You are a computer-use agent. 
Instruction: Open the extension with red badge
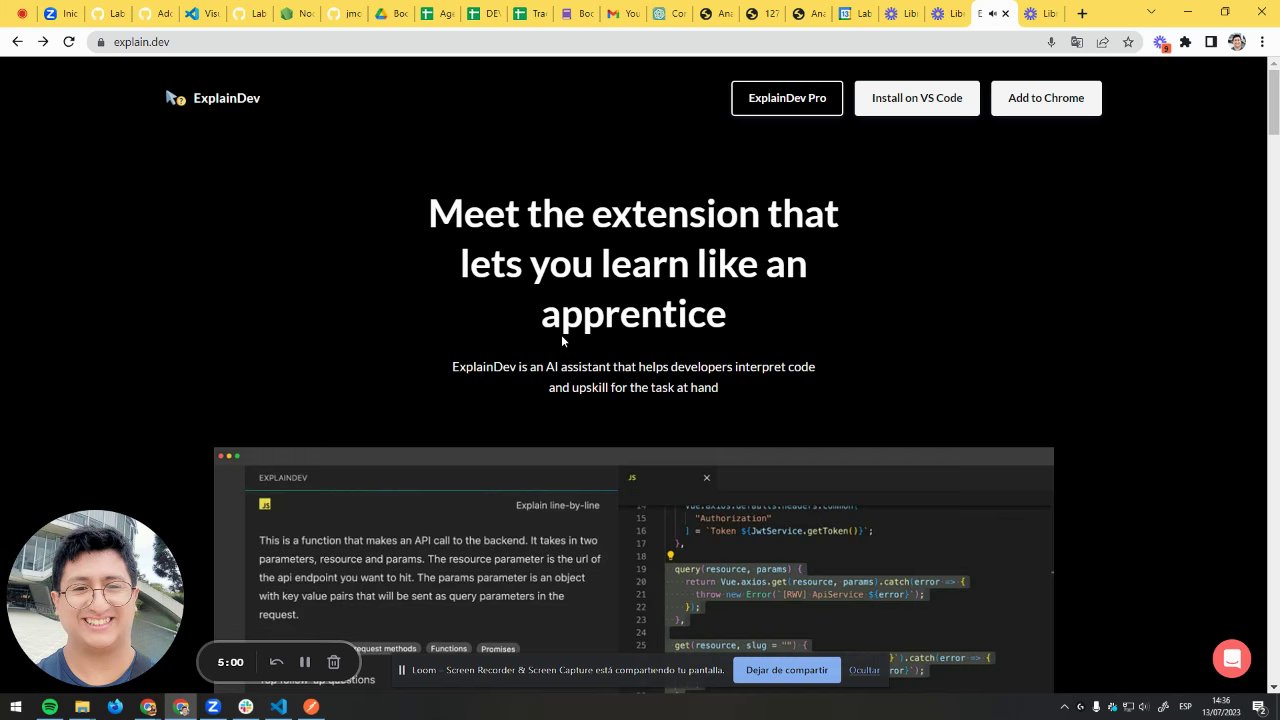[x=1161, y=43]
